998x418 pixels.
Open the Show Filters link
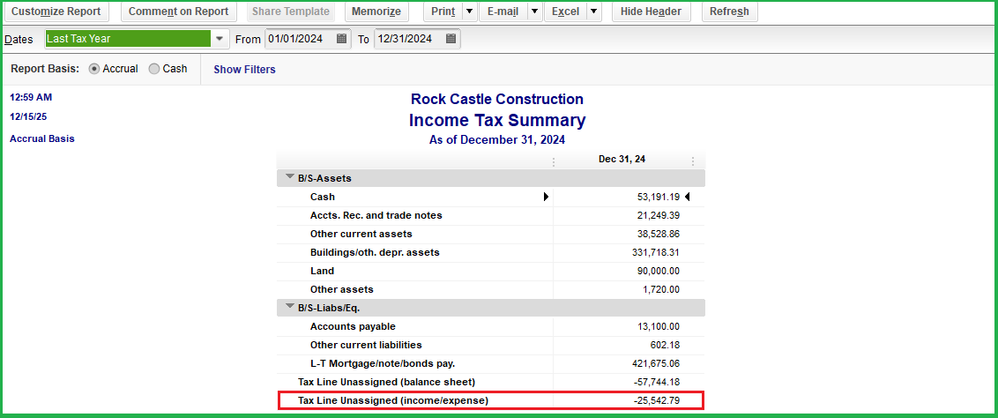244,69
